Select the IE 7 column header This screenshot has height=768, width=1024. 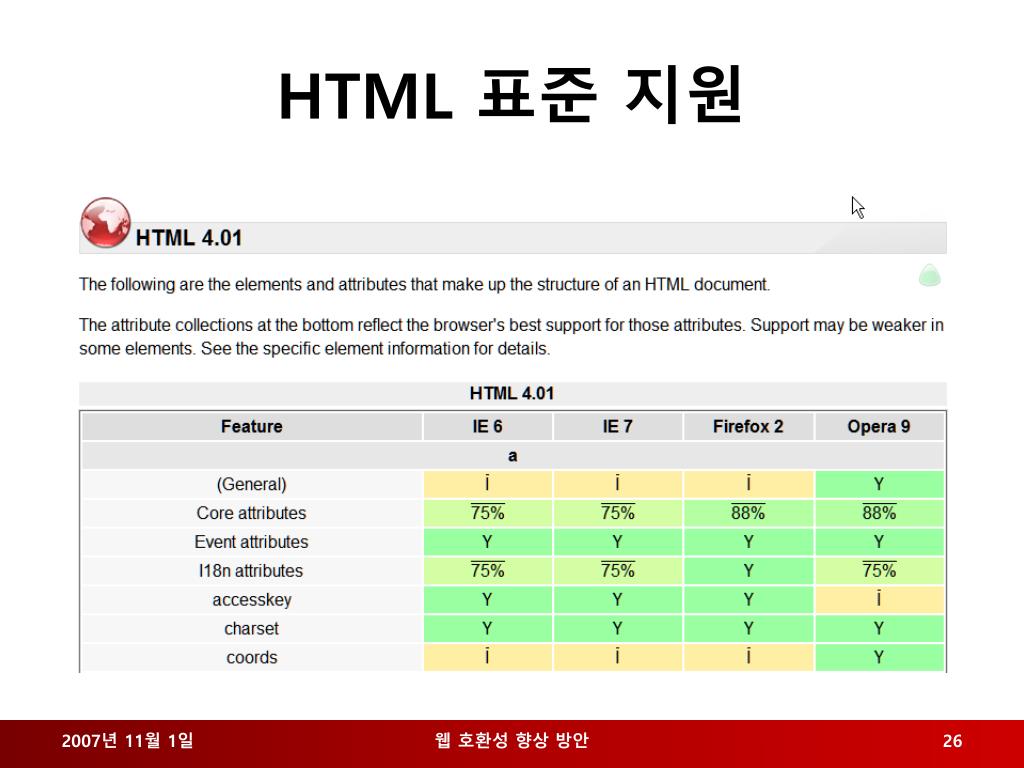[x=617, y=426]
